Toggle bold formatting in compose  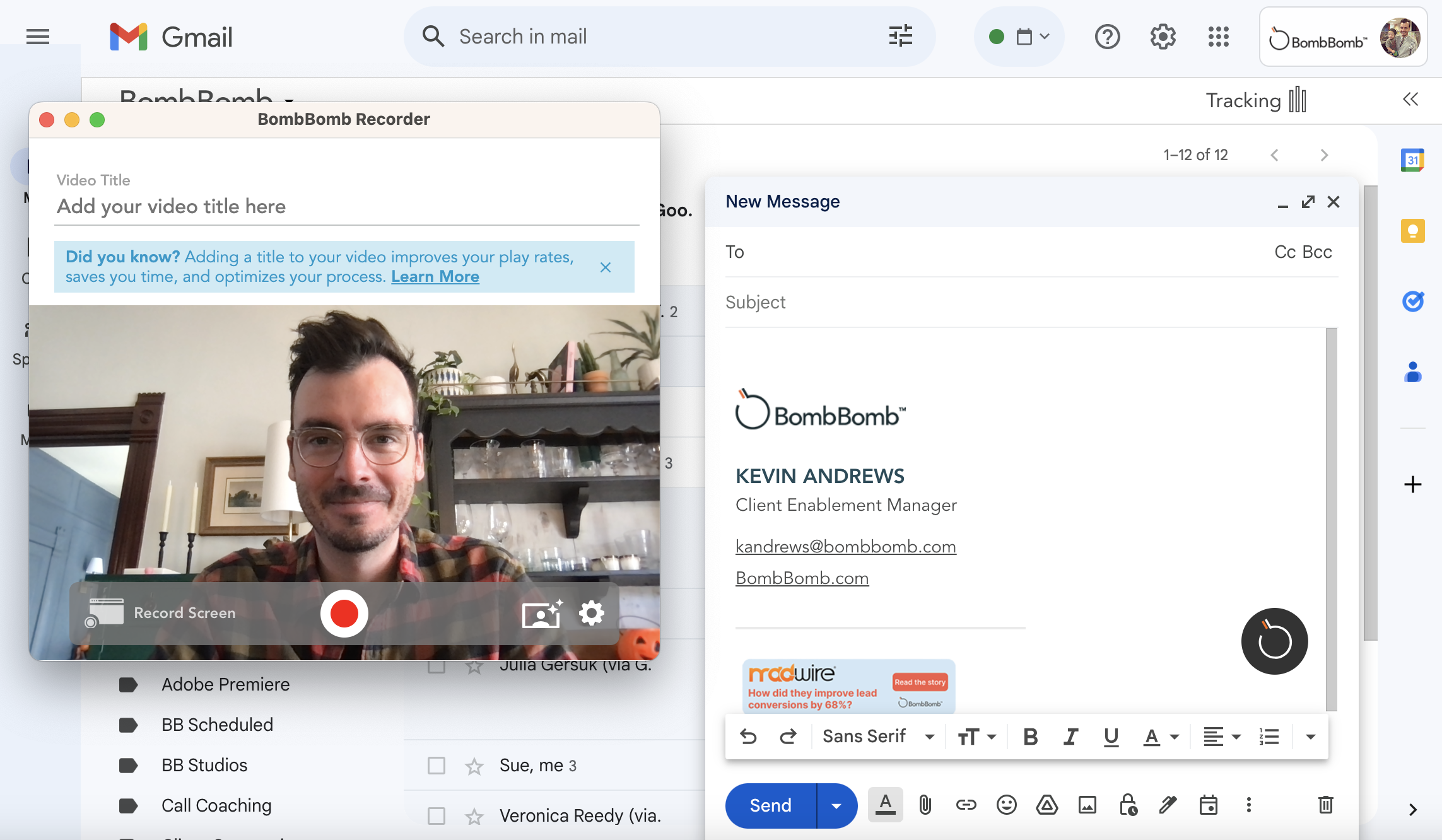click(1030, 737)
